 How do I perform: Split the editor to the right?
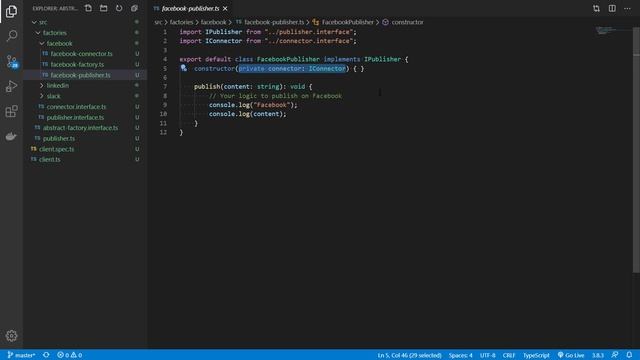(x=612, y=8)
